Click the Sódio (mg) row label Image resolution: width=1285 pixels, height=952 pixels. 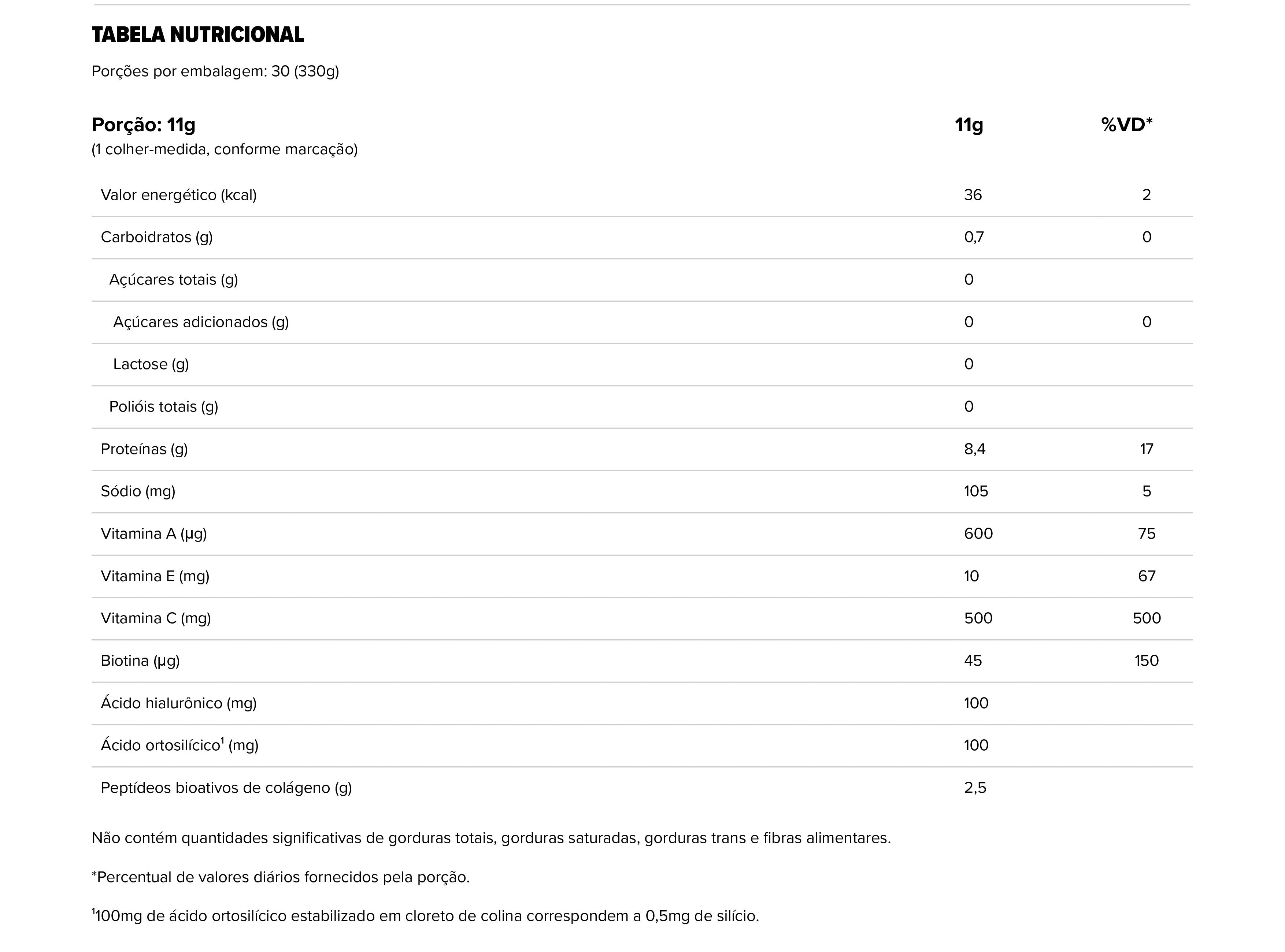138,491
